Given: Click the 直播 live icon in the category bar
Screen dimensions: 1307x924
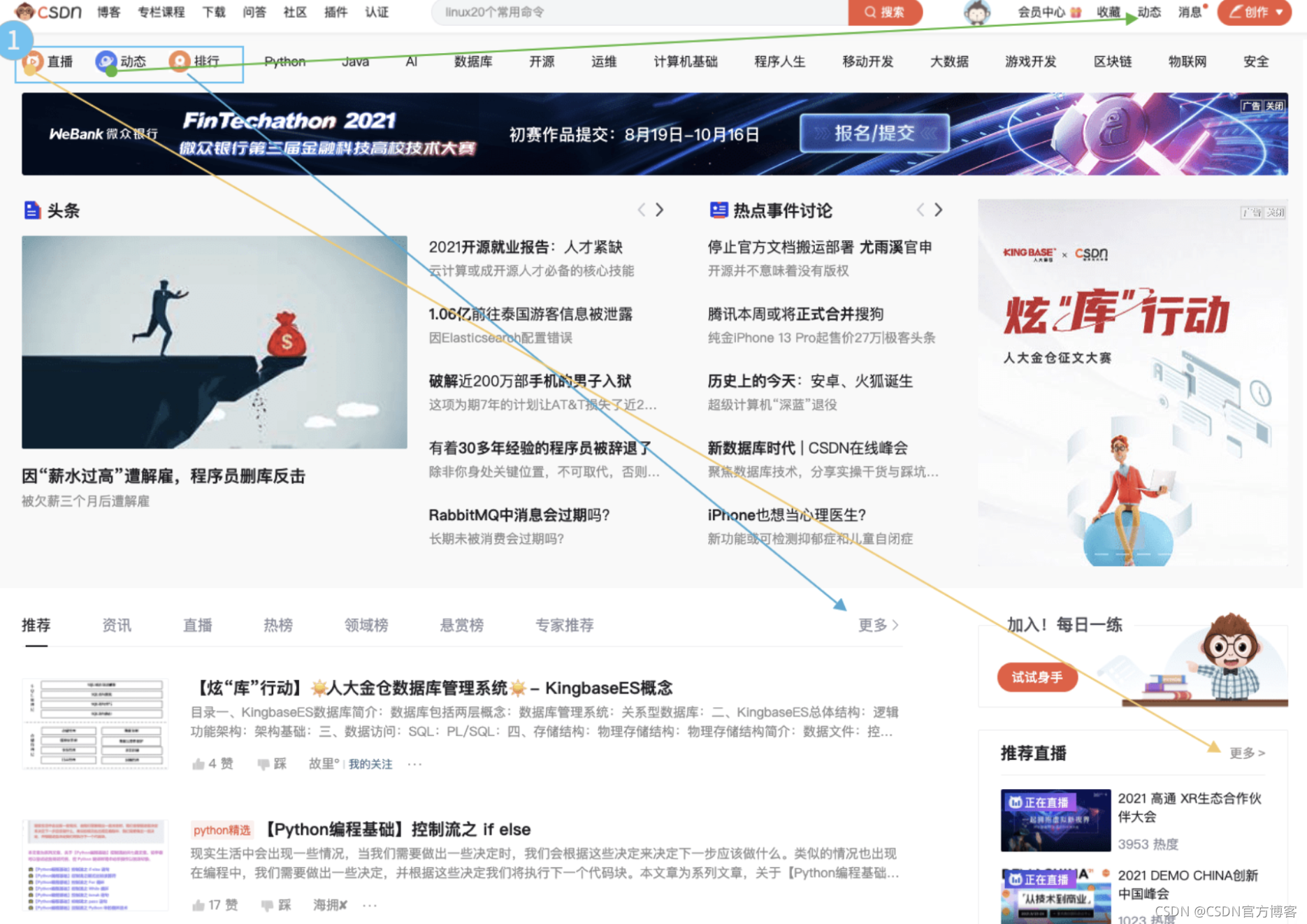Looking at the screenshot, I should tap(31, 62).
